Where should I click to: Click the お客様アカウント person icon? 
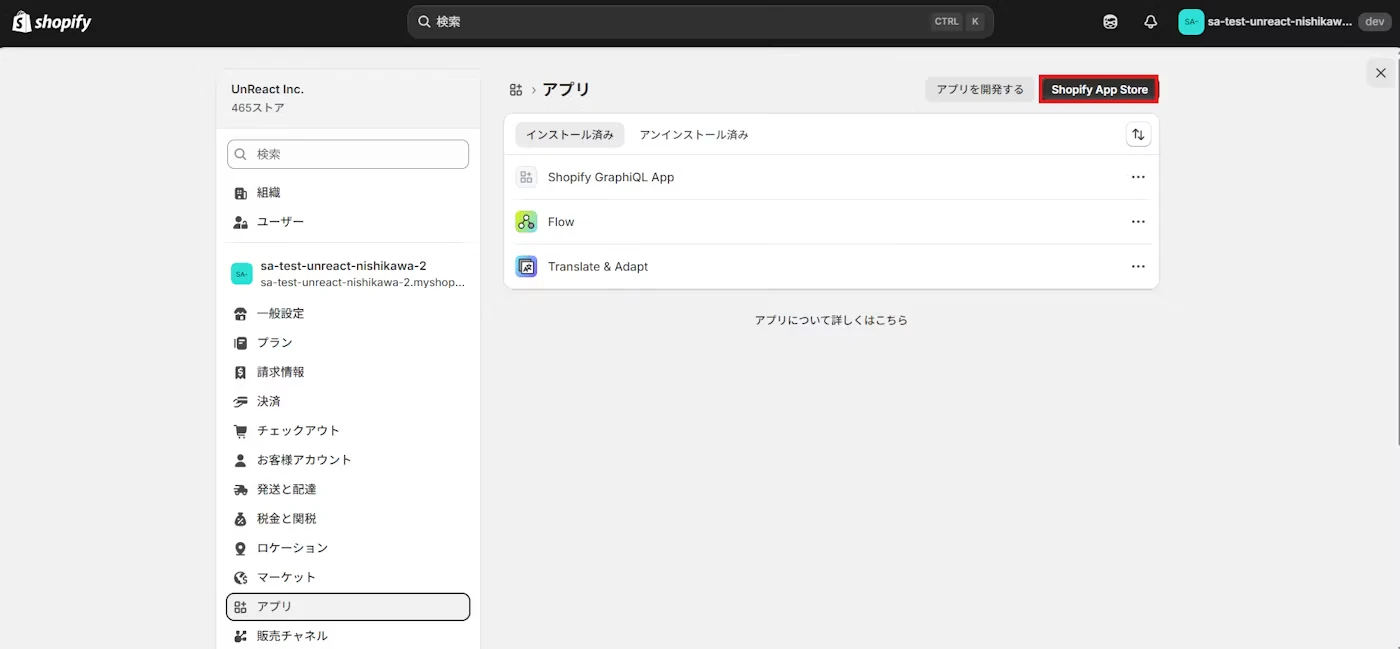[240, 460]
